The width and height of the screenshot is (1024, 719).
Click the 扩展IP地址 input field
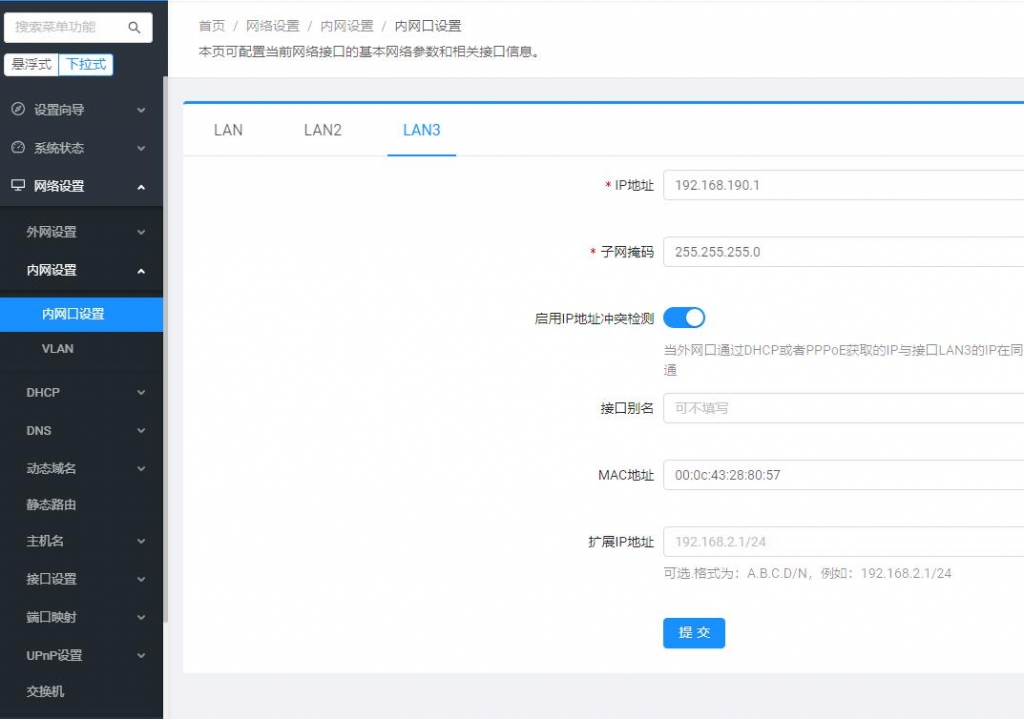[x=844, y=541]
